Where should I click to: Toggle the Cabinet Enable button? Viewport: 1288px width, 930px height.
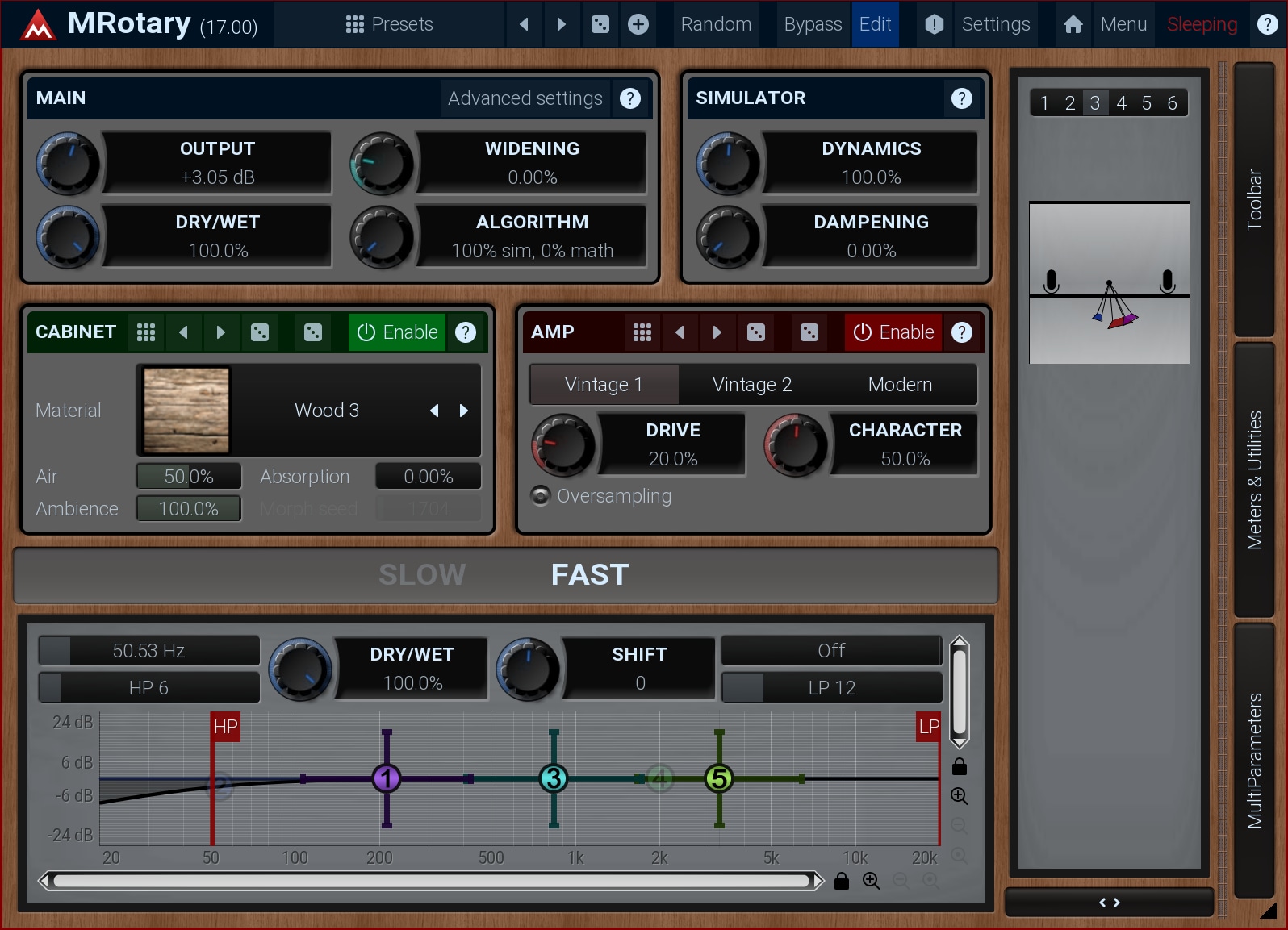[x=397, y=332]
